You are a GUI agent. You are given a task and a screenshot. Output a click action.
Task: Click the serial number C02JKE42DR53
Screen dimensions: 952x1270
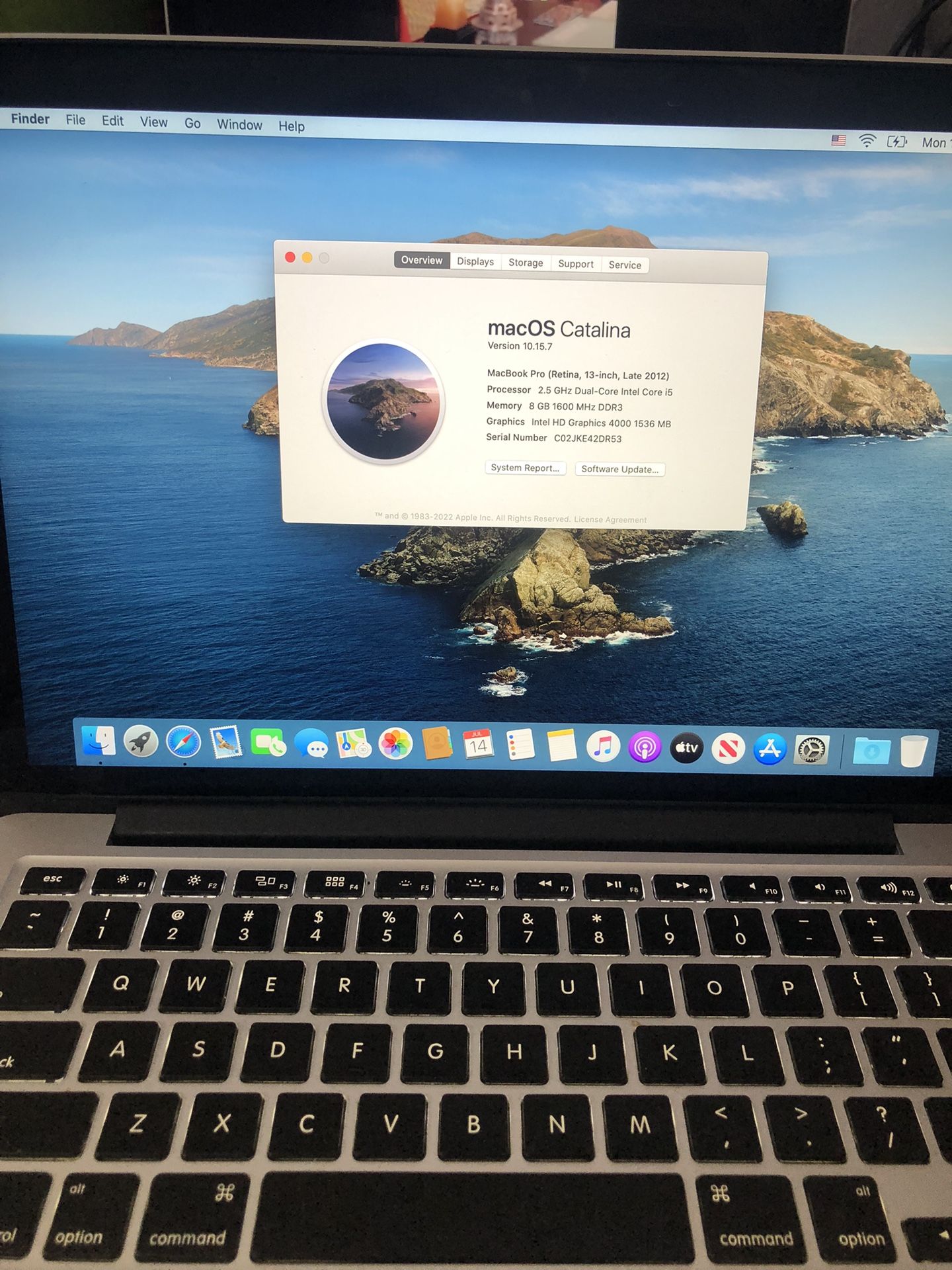click(x=588, y=439)
